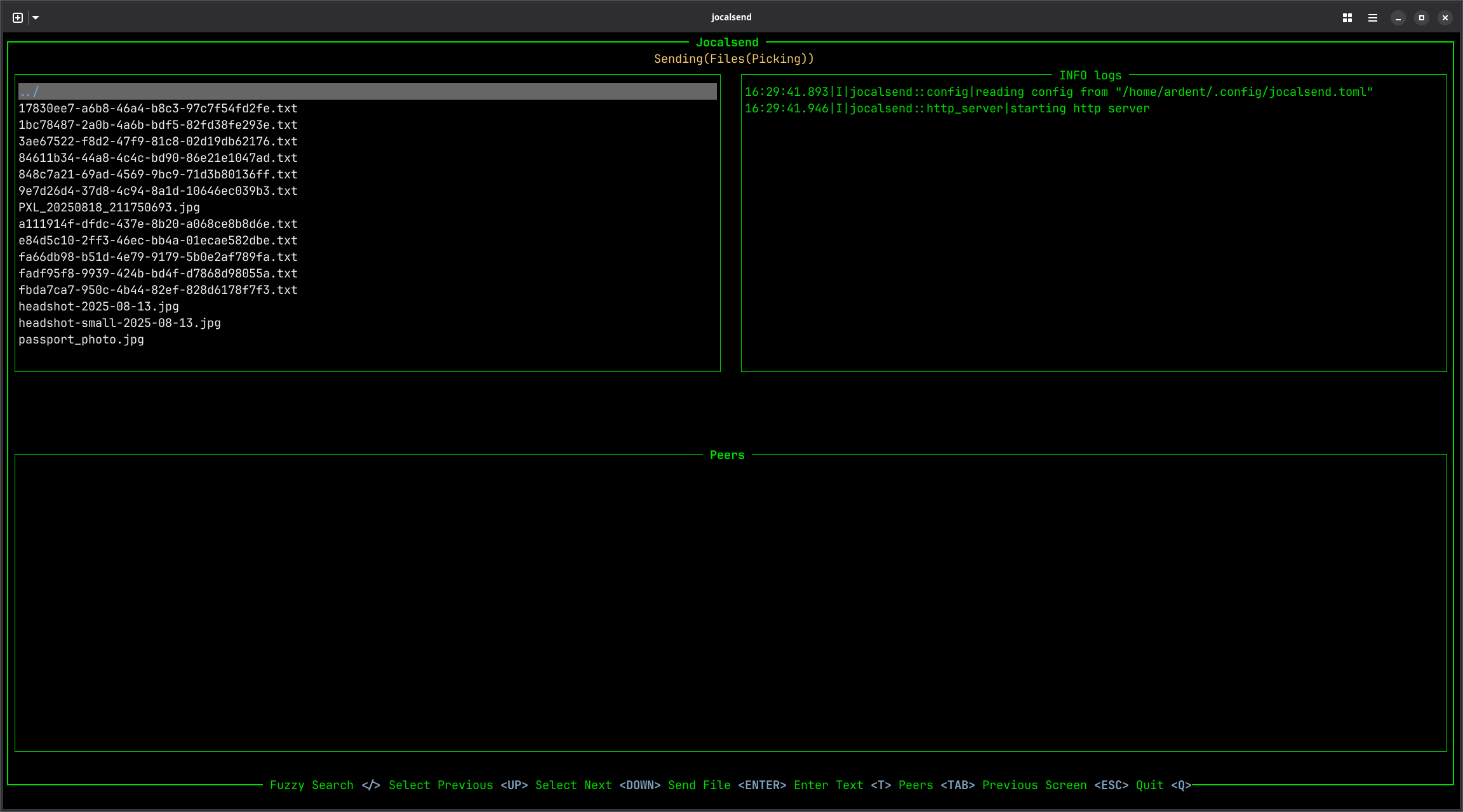Click the Peers TAB hint in footer
This screenshot has height=812, width=1463.
click(x=936, y=785)
